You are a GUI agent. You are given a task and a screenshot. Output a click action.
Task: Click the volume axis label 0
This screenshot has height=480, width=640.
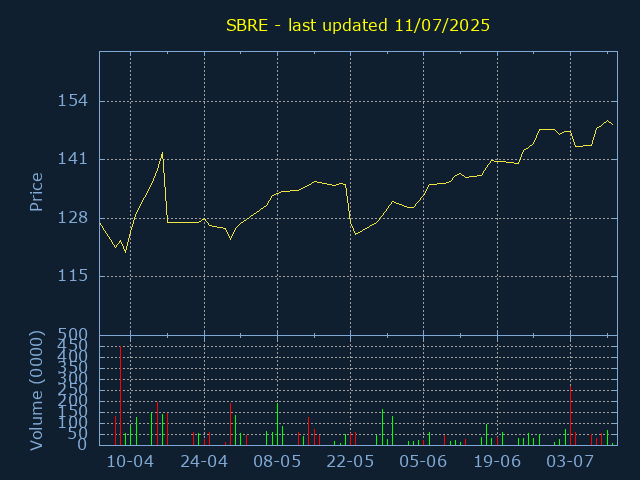tap(82, 444)
